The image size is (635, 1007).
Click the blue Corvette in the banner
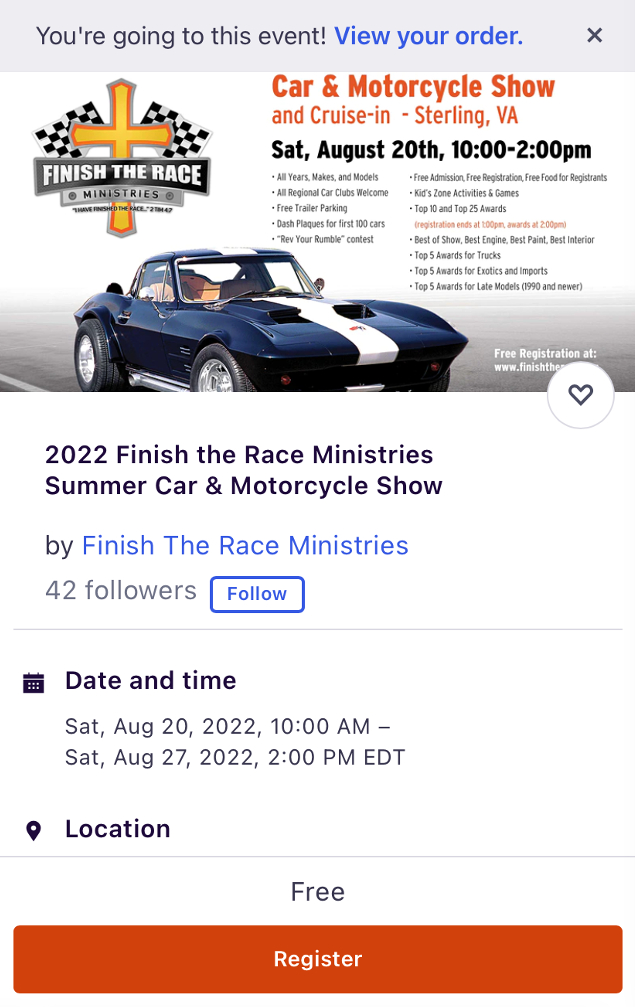260,320
